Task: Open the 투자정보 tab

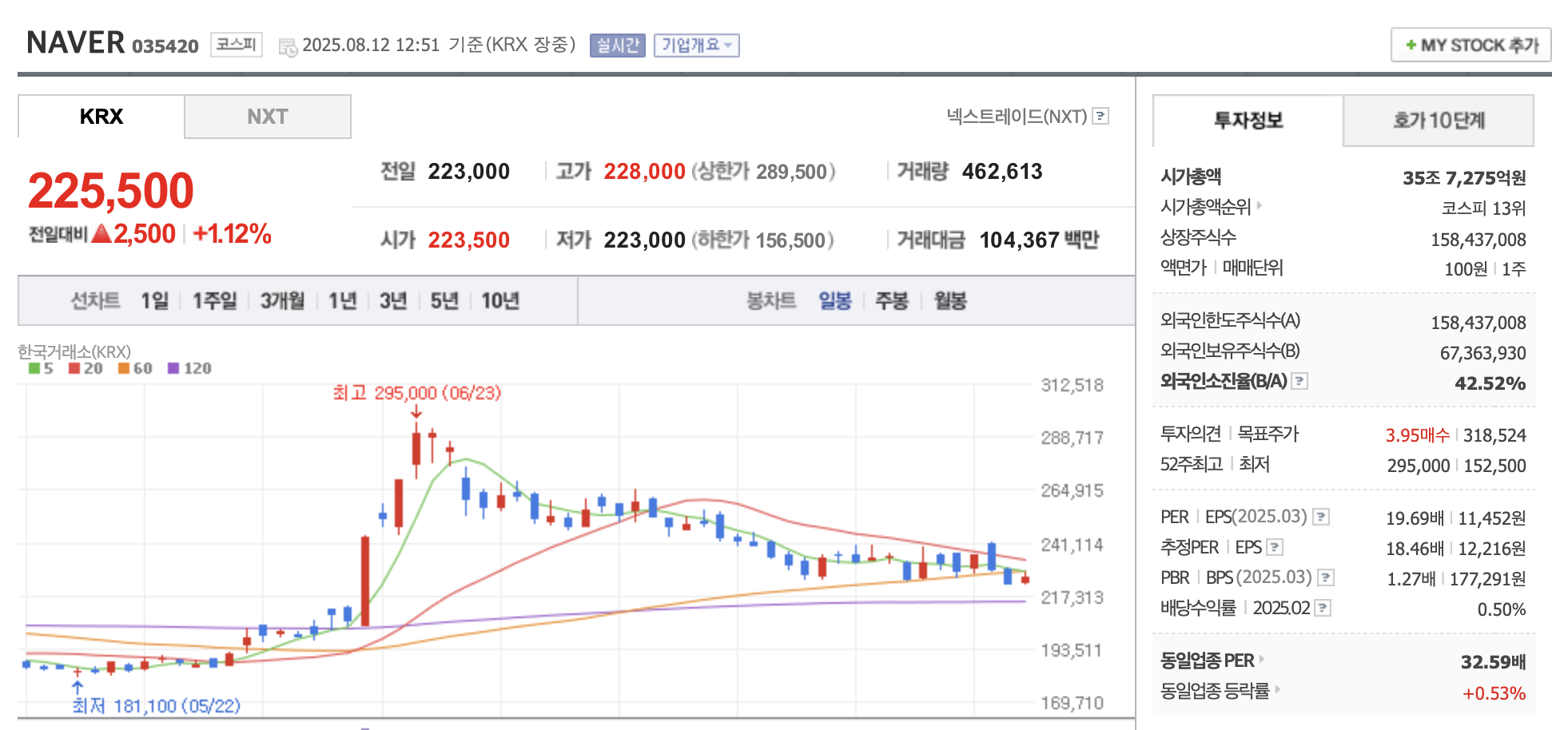Action: pos(1248,121)
